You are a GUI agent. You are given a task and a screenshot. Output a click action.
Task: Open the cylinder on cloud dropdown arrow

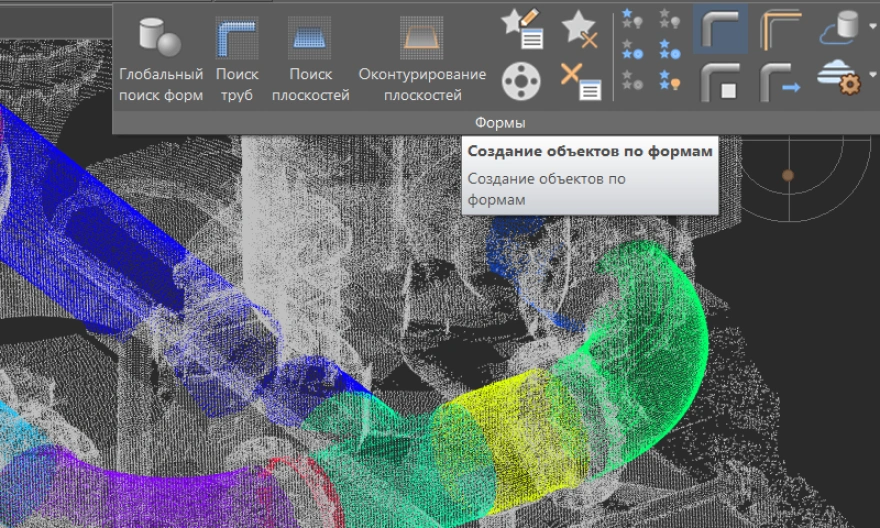[x=873, y=29]
